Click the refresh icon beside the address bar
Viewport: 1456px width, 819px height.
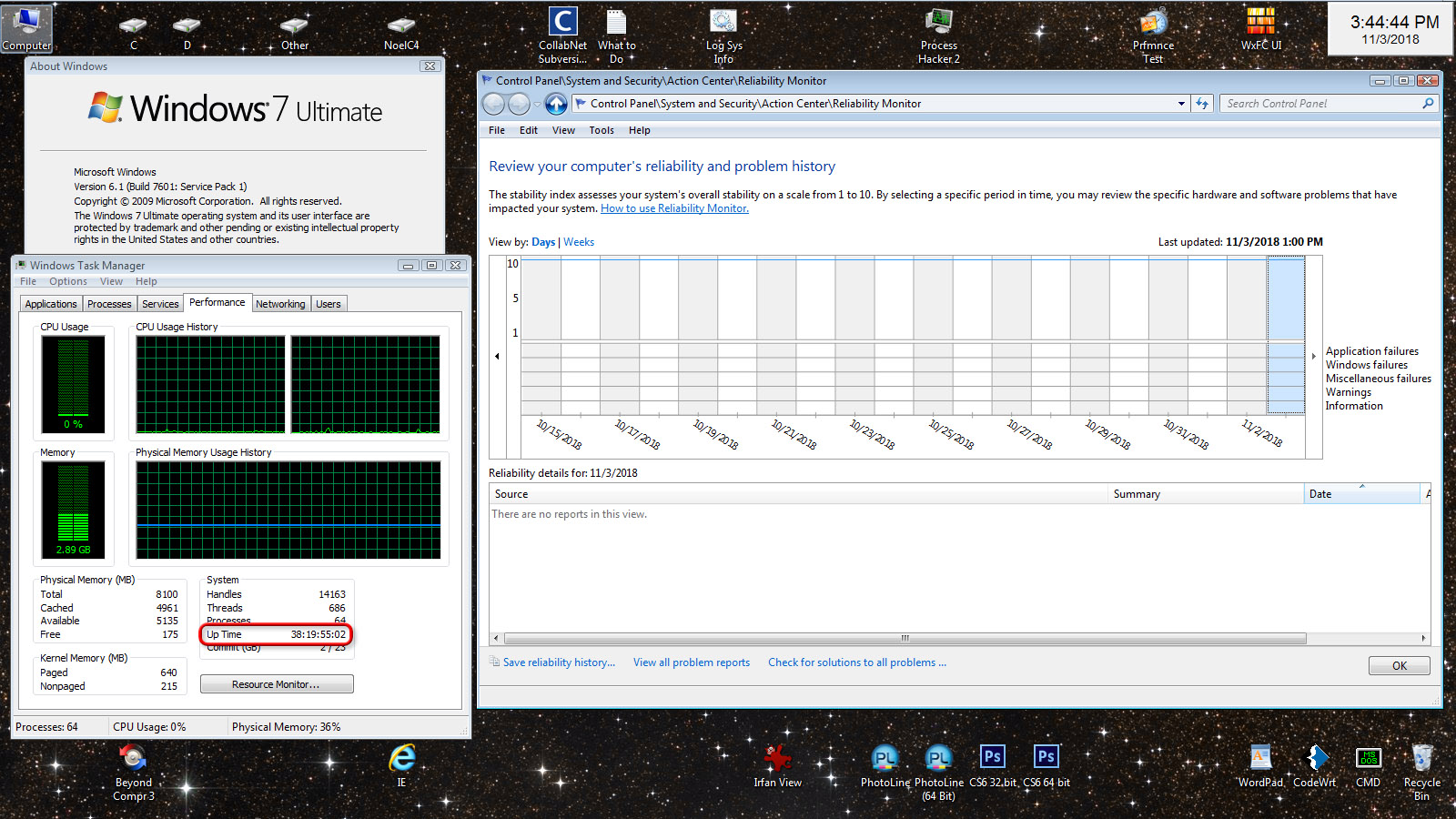pos(1202,104)
